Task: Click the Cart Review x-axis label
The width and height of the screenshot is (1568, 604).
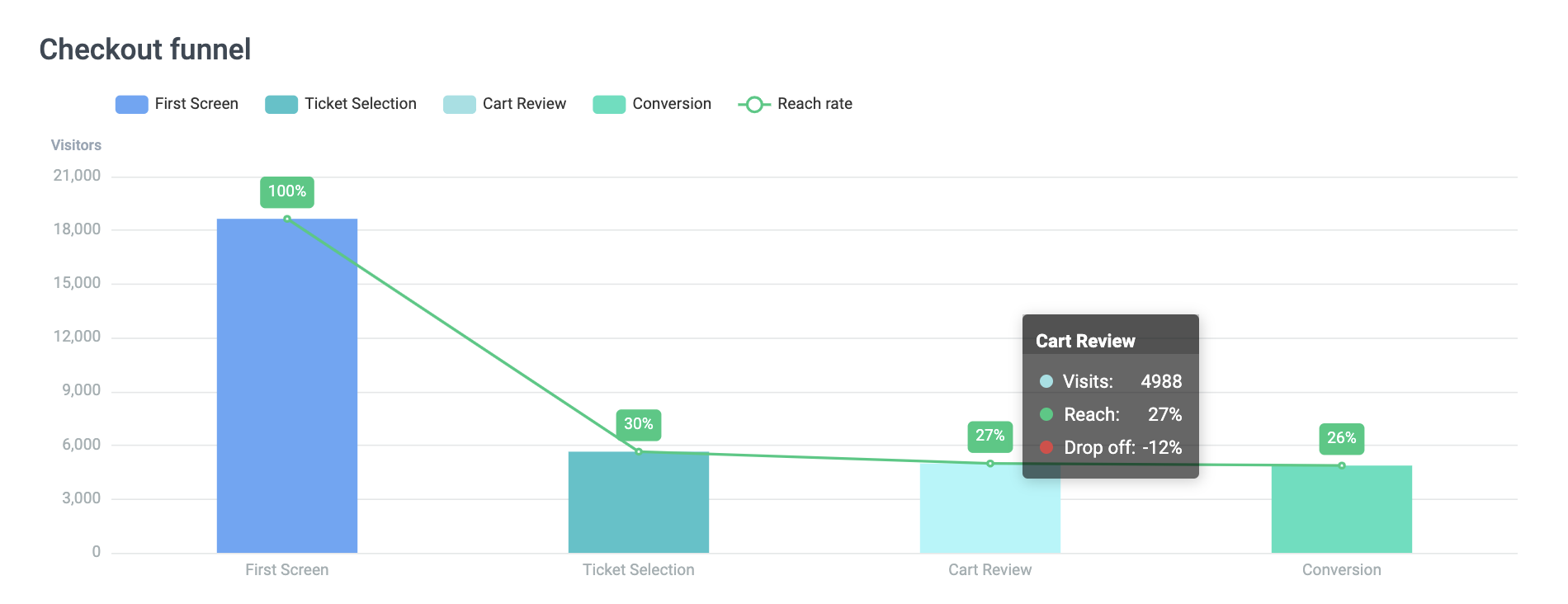Action: [x=989, y=570]
